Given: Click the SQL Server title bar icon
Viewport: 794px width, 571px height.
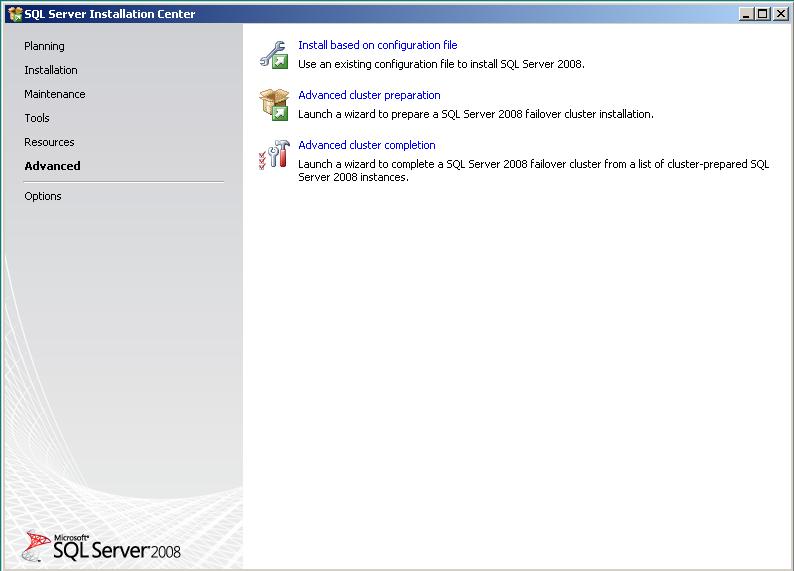Looking at the screenshot, I should click(15, 14).
